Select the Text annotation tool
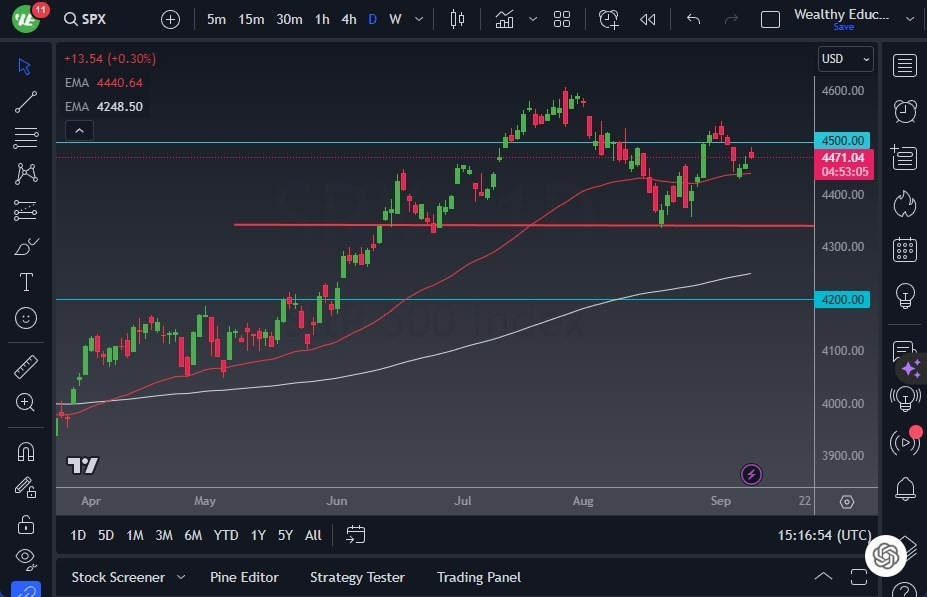Image resolution: width=927 pixels, height=597 pixels. coord(25,282)
